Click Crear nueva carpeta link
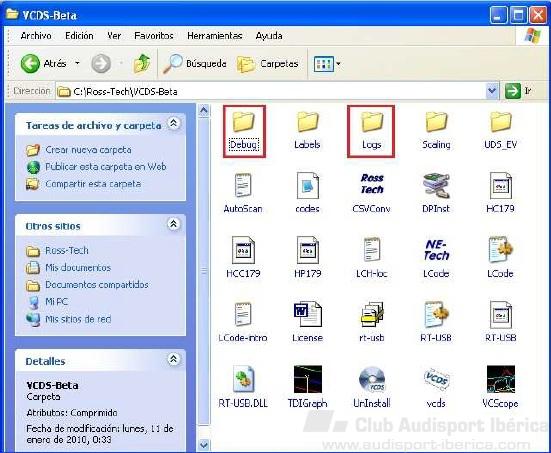Image resolution: width=551 pixels, height=453 pixels. [x=88, y=150]
